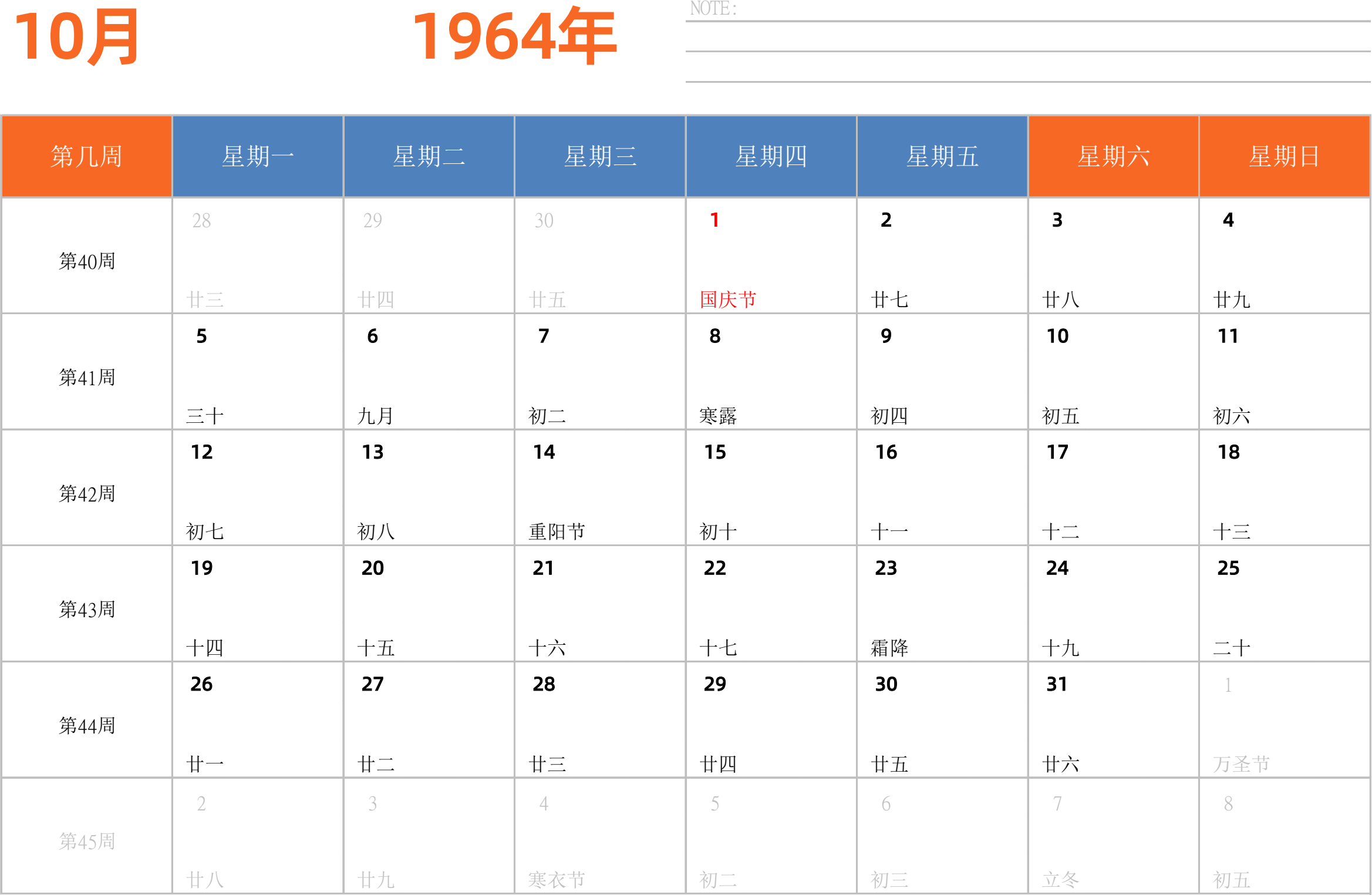Screen dimensions: 1372x895
Task: Select date 7 on Wednesday
Action: click(544, 336)
